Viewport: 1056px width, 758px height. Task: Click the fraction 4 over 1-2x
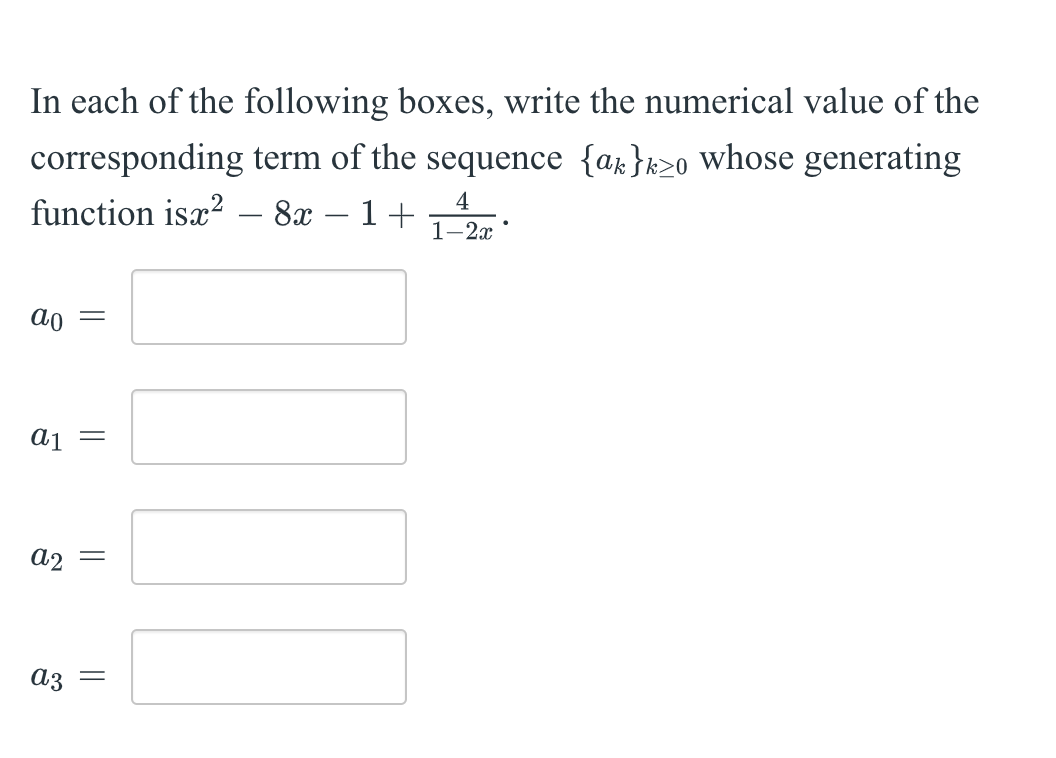click(461, 215)
